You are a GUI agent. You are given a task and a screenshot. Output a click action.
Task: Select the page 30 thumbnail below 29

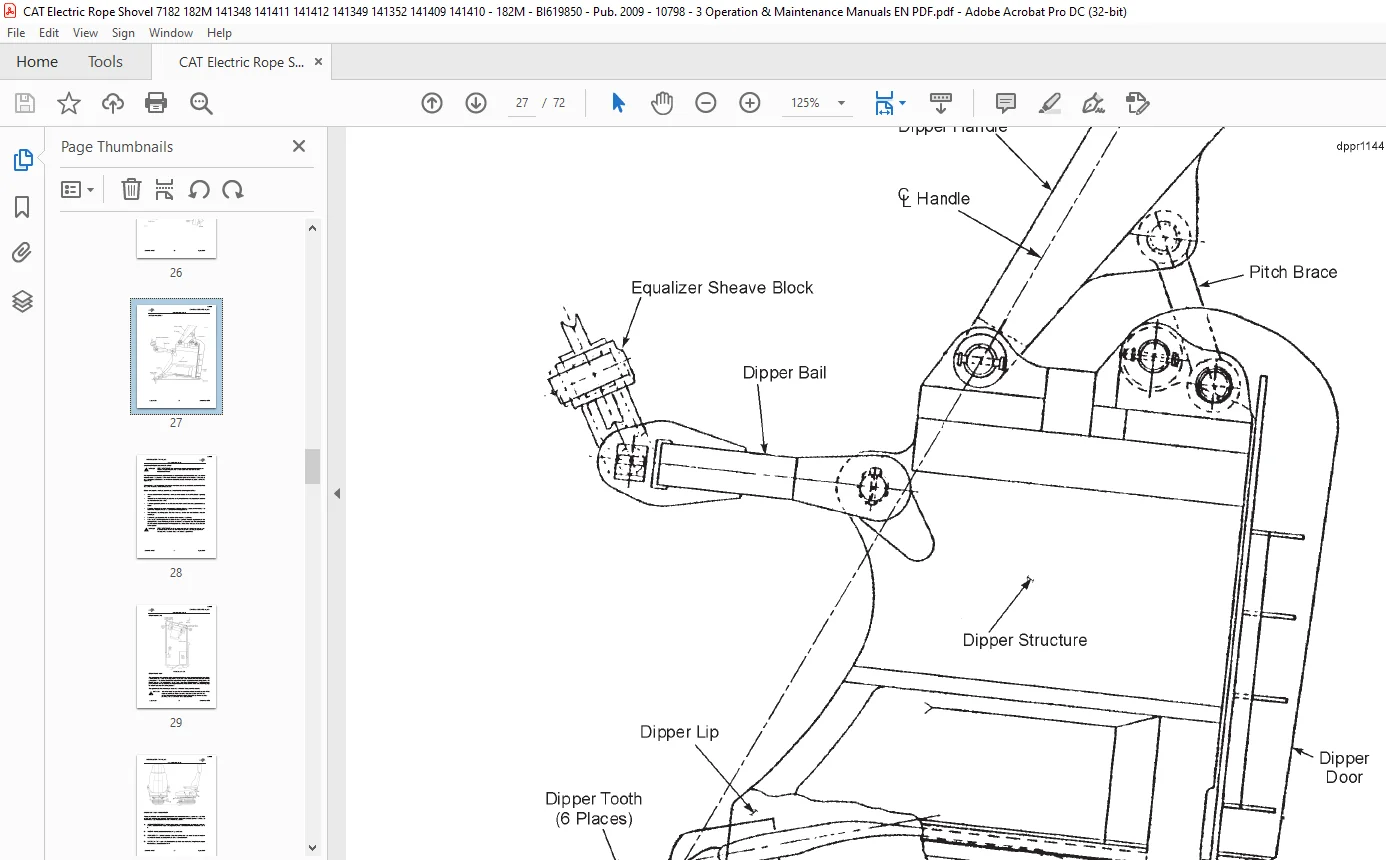pos(176,806)
